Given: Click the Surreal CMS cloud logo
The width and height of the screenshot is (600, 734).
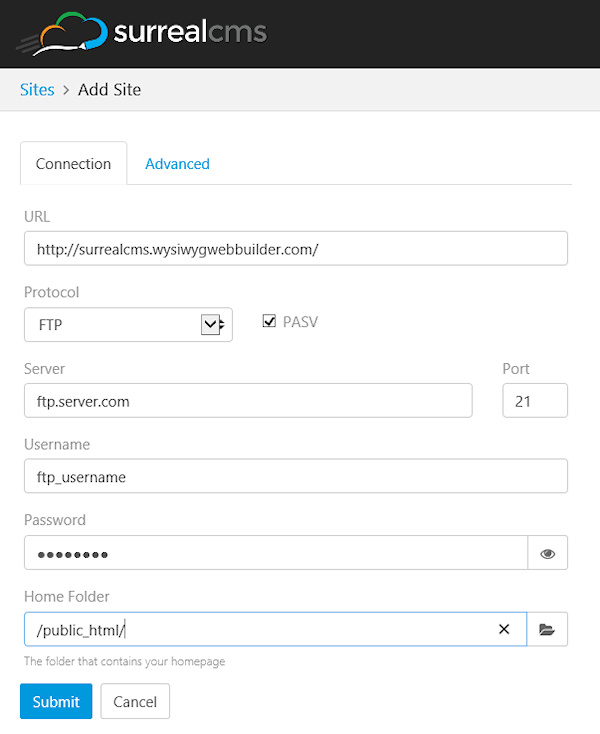Looking at the screenshot, I should click(63, 35).
